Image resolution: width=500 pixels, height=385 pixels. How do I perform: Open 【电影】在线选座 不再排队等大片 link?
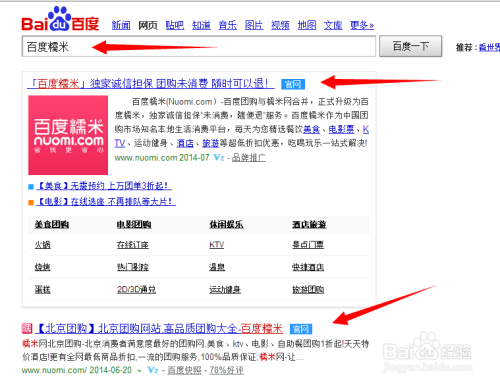point(106,201)
